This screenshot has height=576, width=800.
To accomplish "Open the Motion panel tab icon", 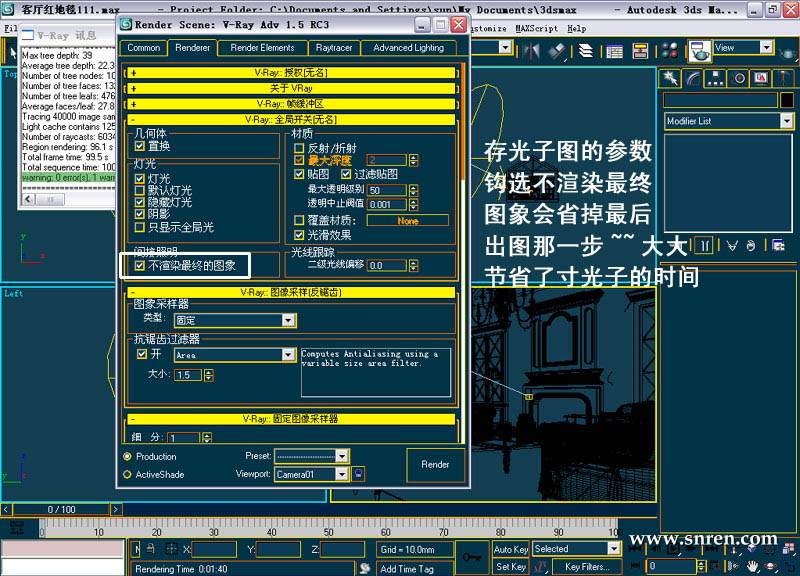I will tap(739, 79).
